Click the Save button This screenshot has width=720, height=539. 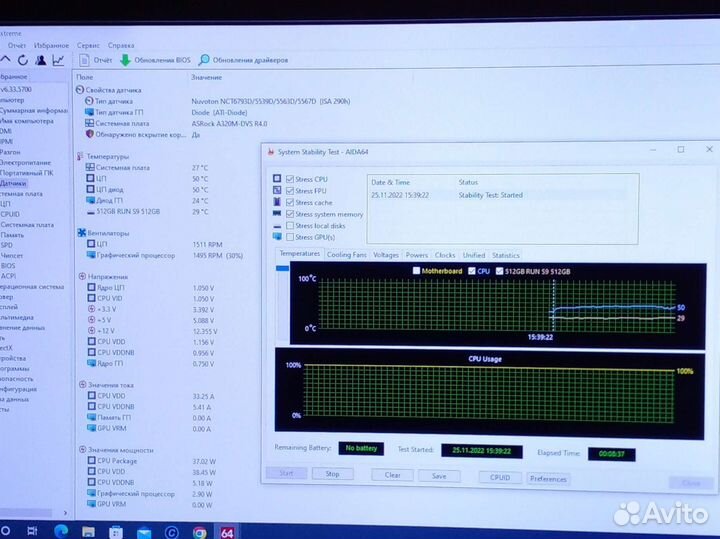(439, 476)
